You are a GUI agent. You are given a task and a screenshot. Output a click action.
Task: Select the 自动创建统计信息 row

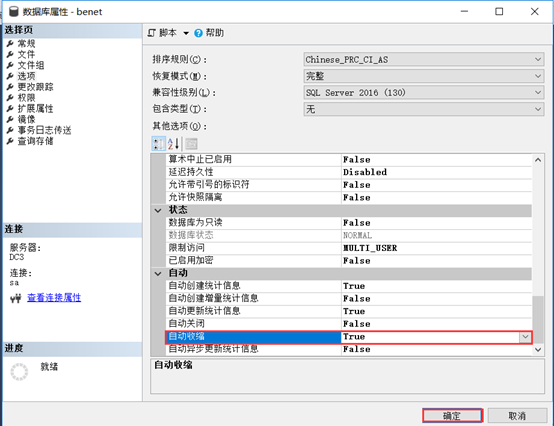(348, 286)
